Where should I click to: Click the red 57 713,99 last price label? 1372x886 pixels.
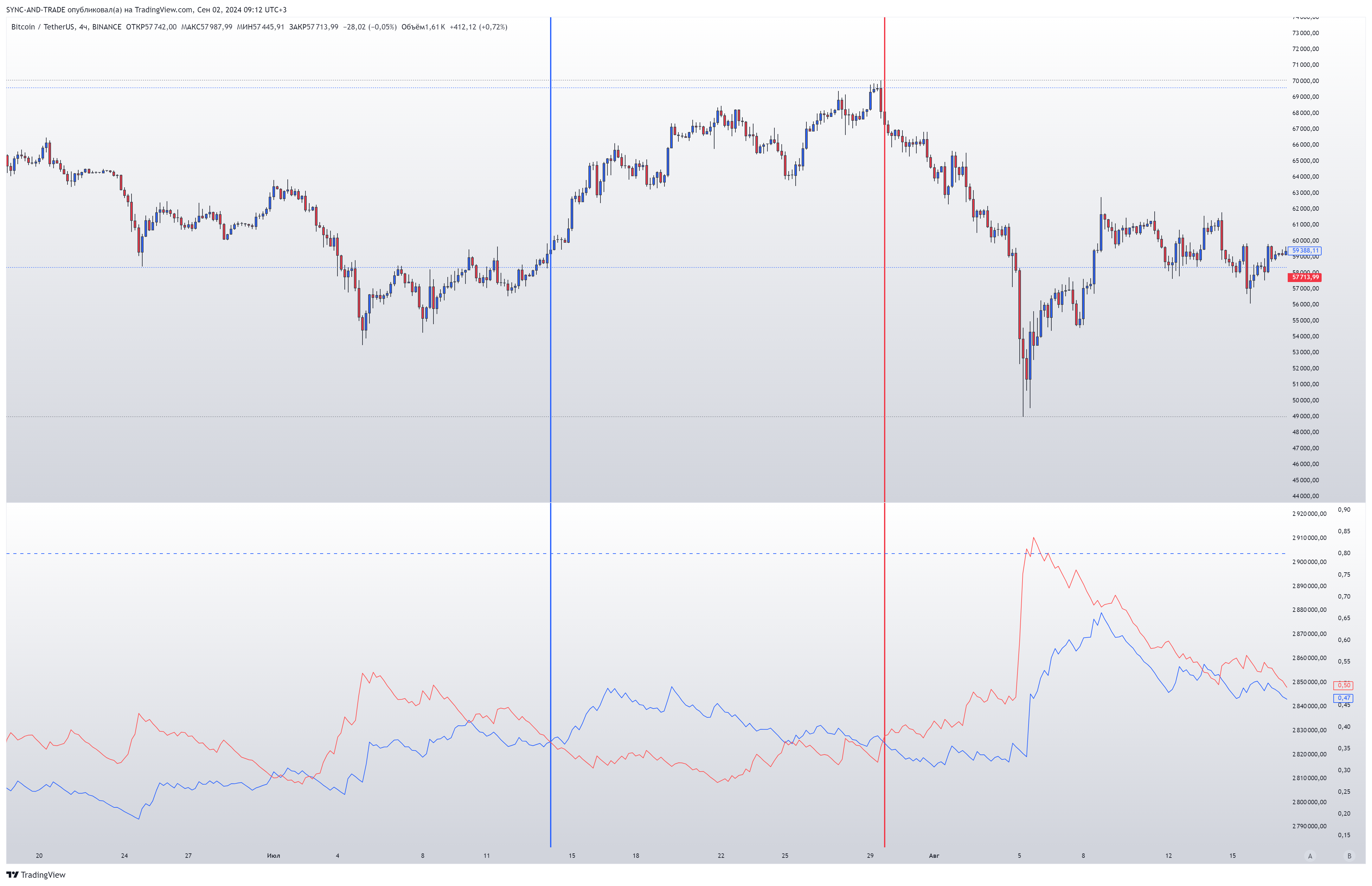pos(1305,277)
